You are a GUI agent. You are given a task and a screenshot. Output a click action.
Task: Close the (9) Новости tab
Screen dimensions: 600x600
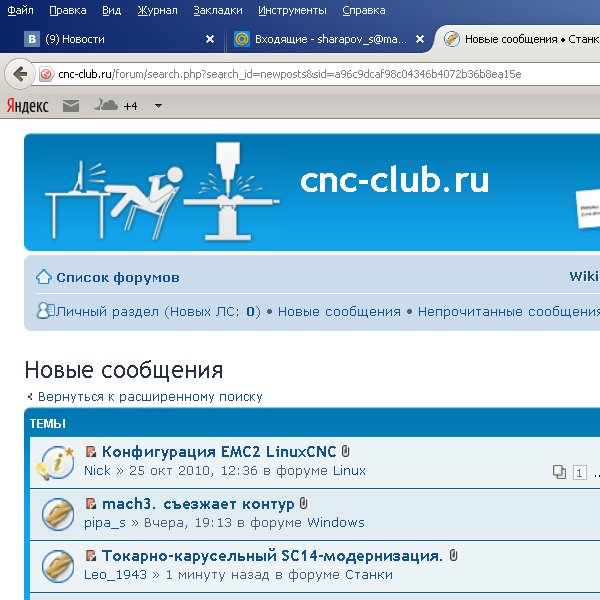click(210, 39)
